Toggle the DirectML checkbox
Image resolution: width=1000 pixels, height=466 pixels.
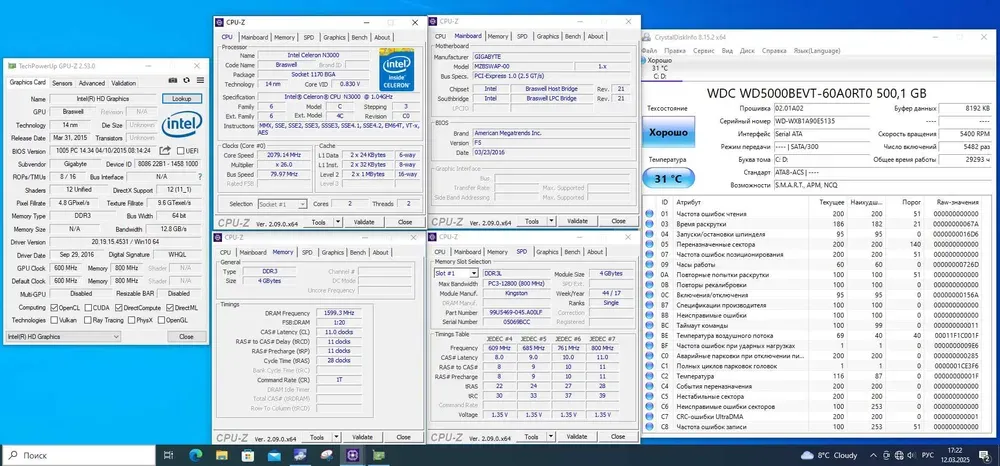point(170,307)
